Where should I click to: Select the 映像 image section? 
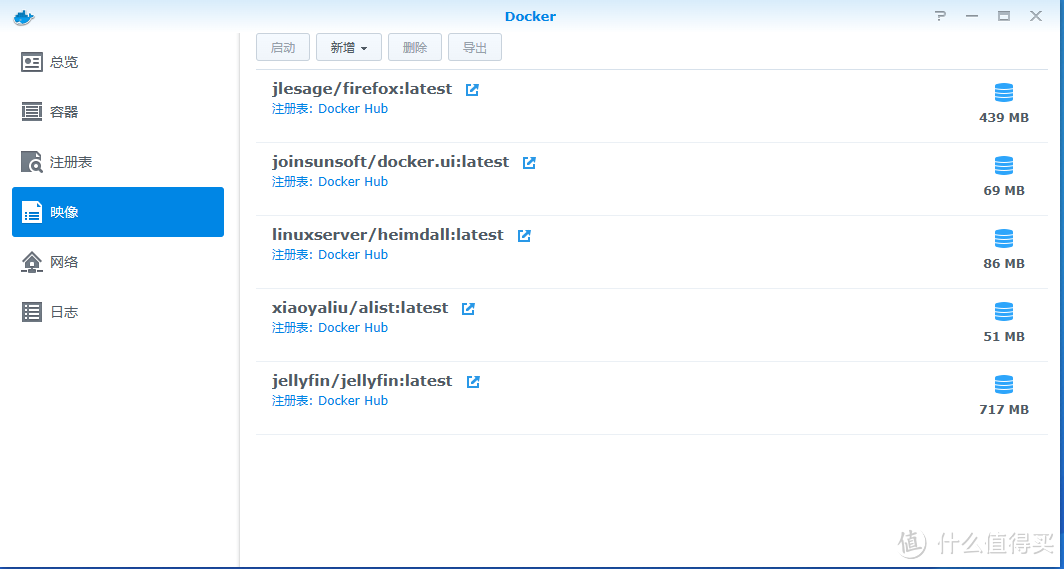pyautogui.click(x=118, y=212)
